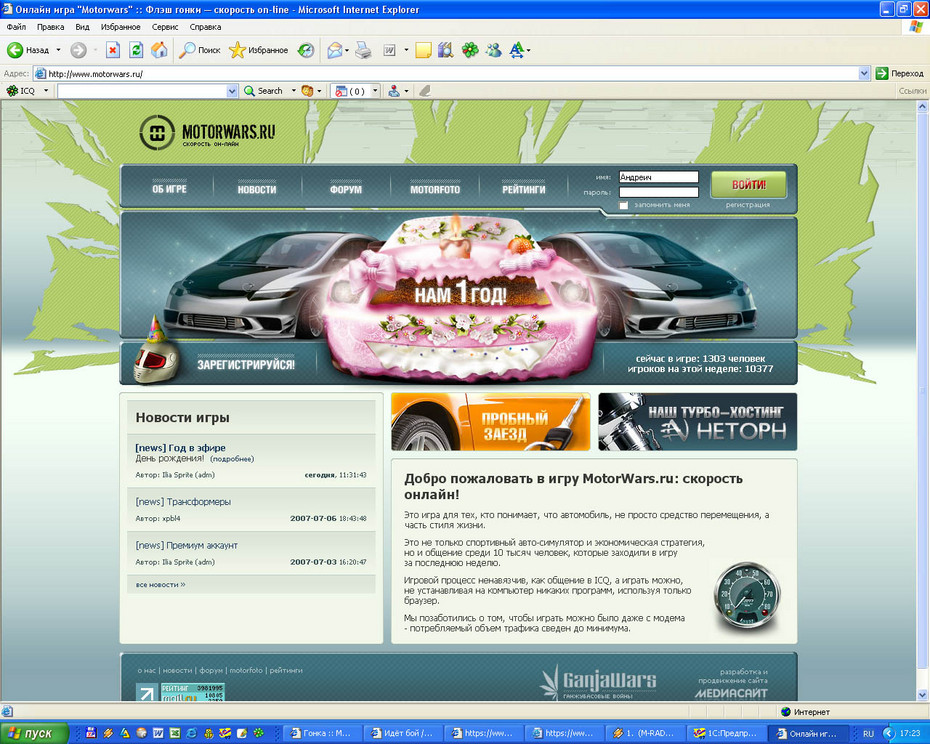Open the Вид menu
Screen dimensions: 930x744
click(82, 27)
